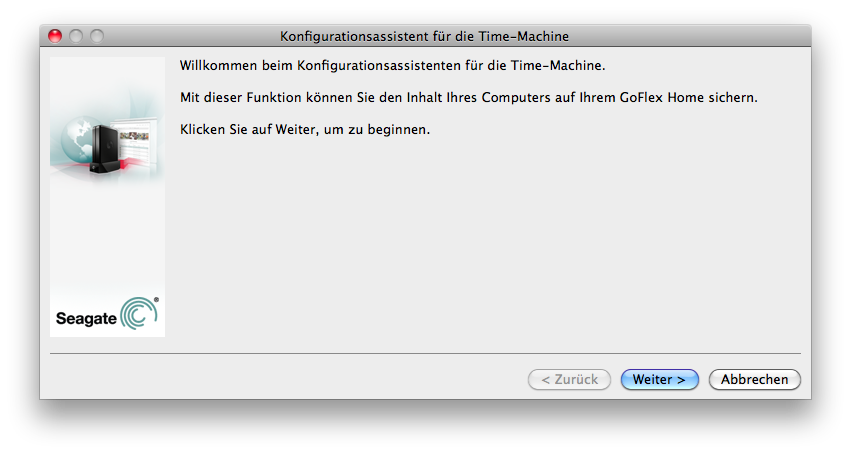851x454 pixels.
Task: Click the window title Konfigurationsassistent für die Time-Machine
Action: pos(424,36)
